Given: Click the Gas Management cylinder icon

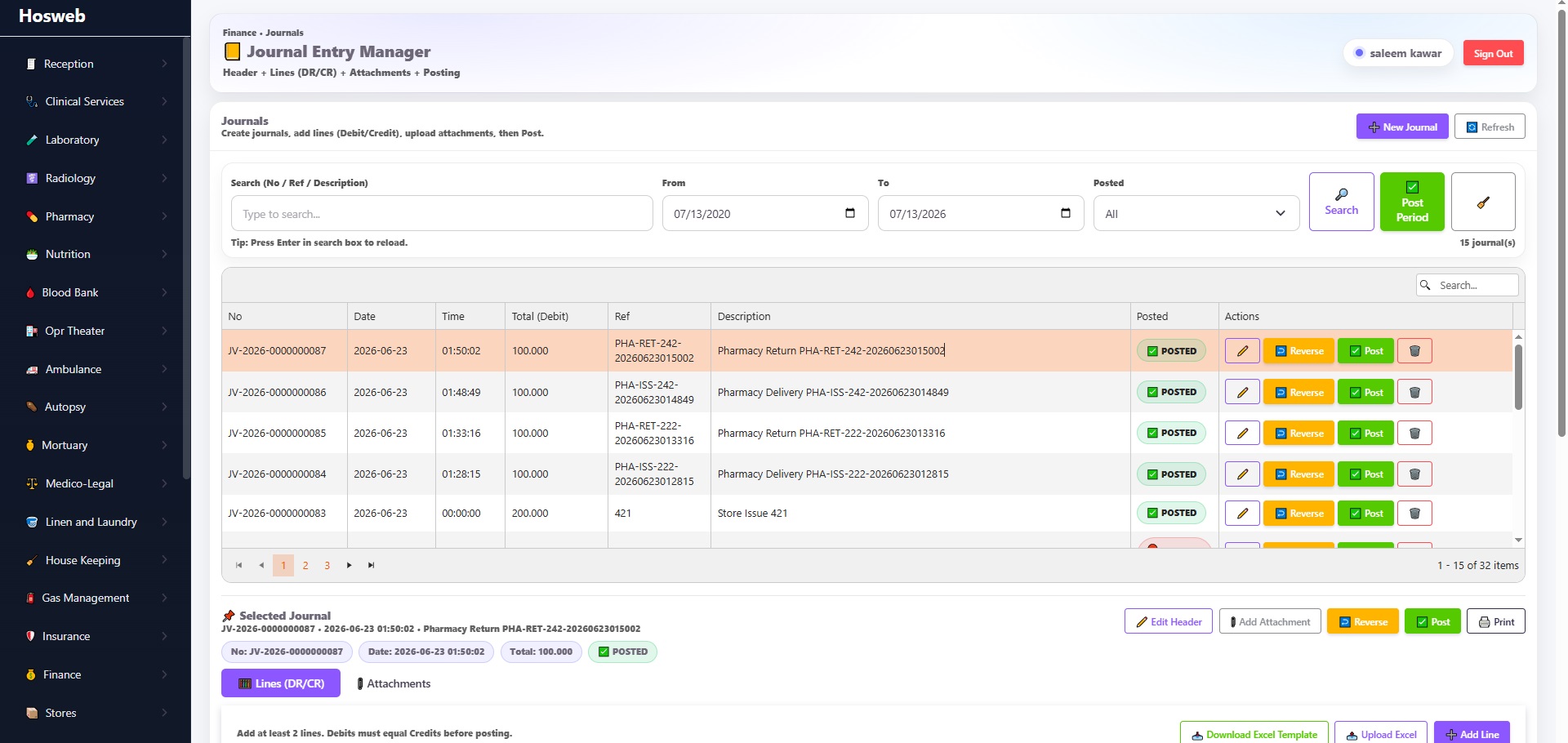Looking at the screenshot, I should 30,598.
